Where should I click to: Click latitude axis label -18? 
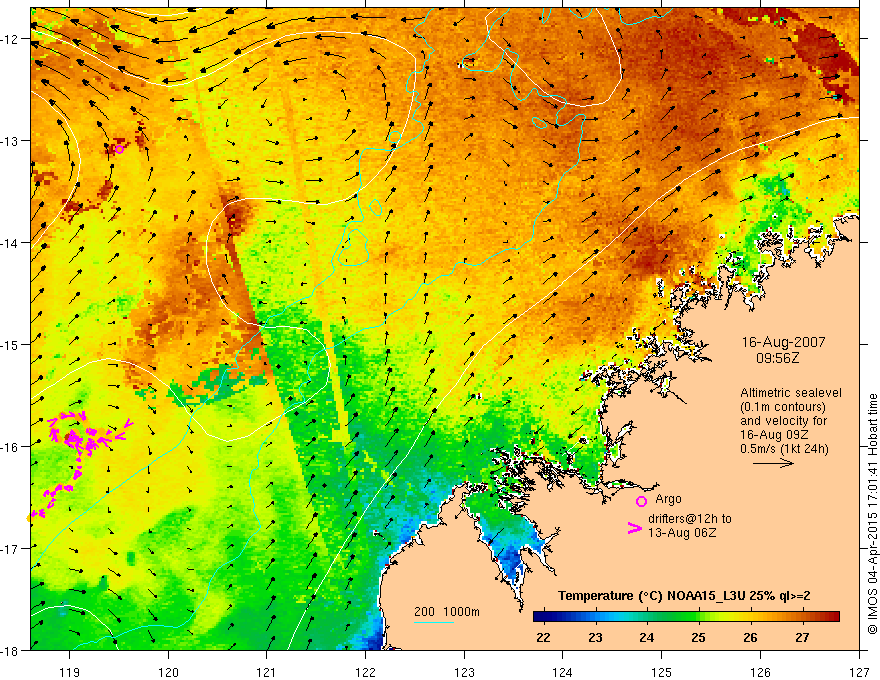click(x=11, y=650)
